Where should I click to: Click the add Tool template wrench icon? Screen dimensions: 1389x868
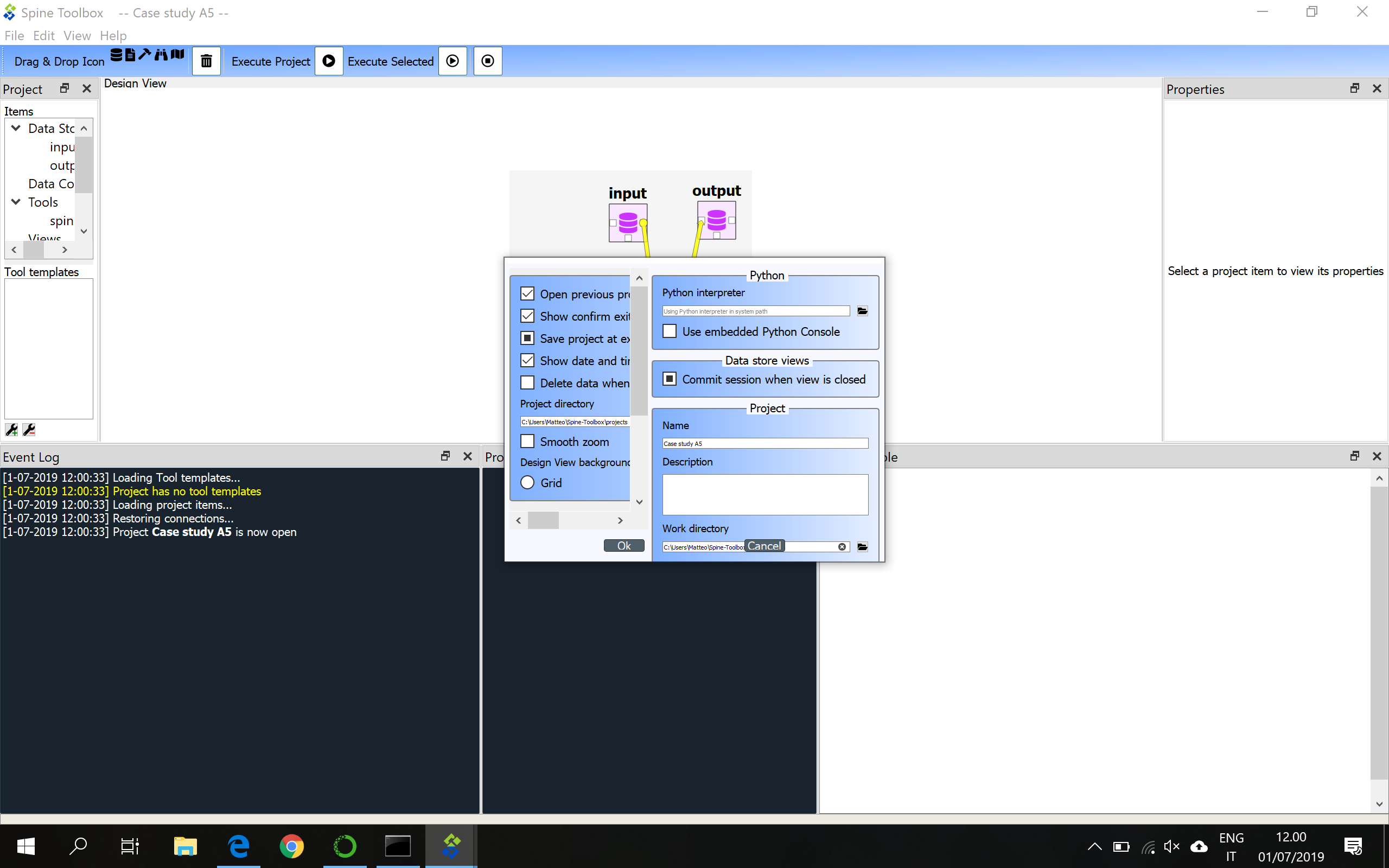11,429
